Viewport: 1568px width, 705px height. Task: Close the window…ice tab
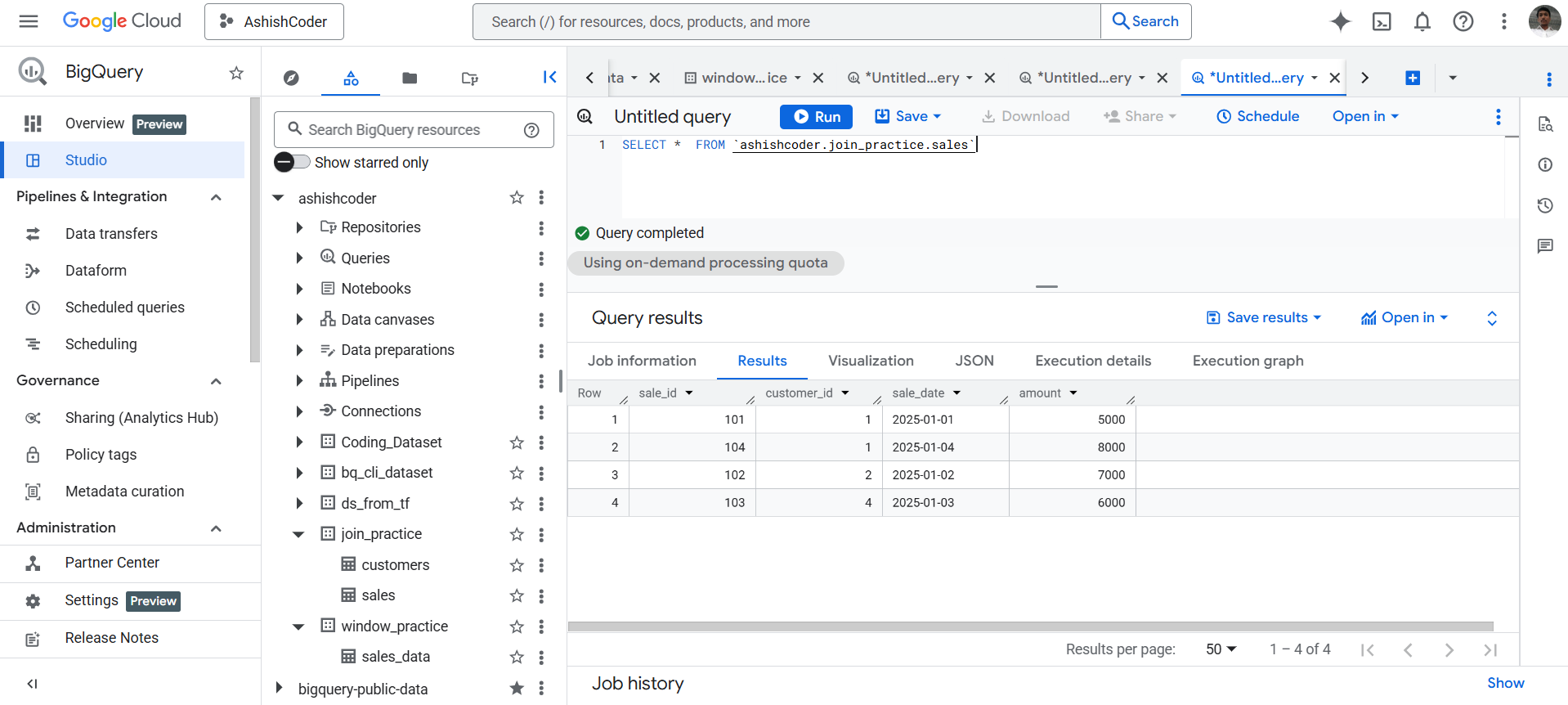(818, 78)
